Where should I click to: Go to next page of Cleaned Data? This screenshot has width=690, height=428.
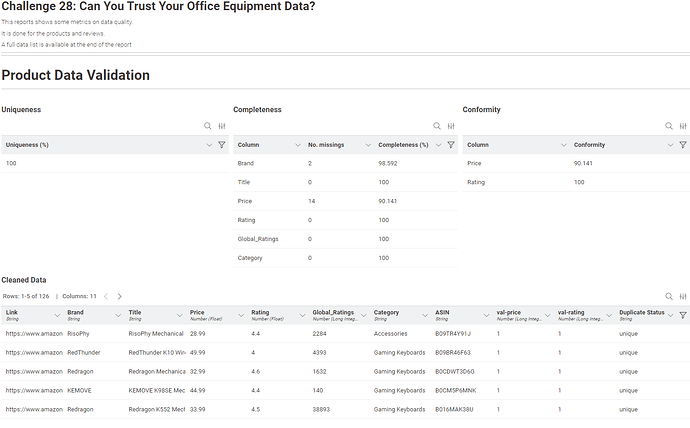coord(119,296)
